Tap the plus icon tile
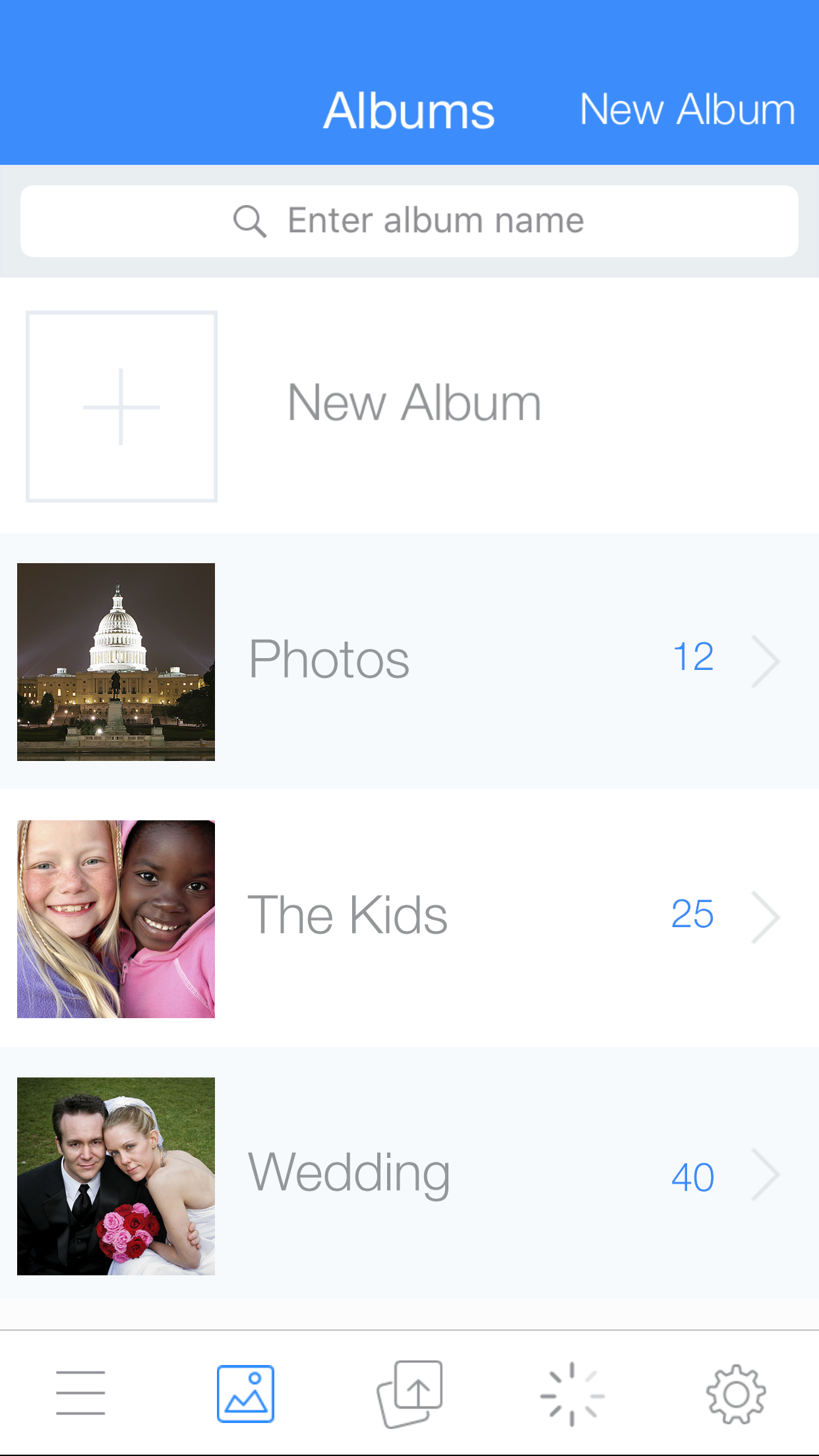 pyautogui.click(x=121, y=406)
